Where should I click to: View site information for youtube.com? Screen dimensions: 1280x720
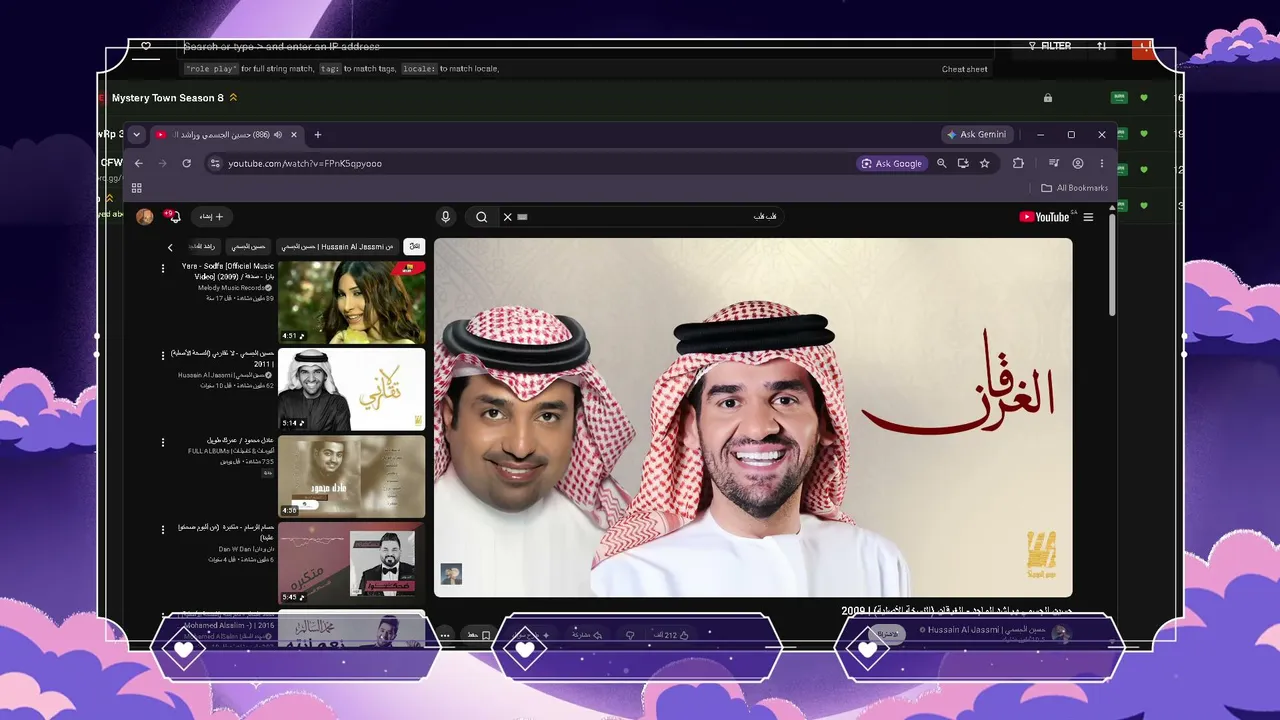[x=214, y=163]
